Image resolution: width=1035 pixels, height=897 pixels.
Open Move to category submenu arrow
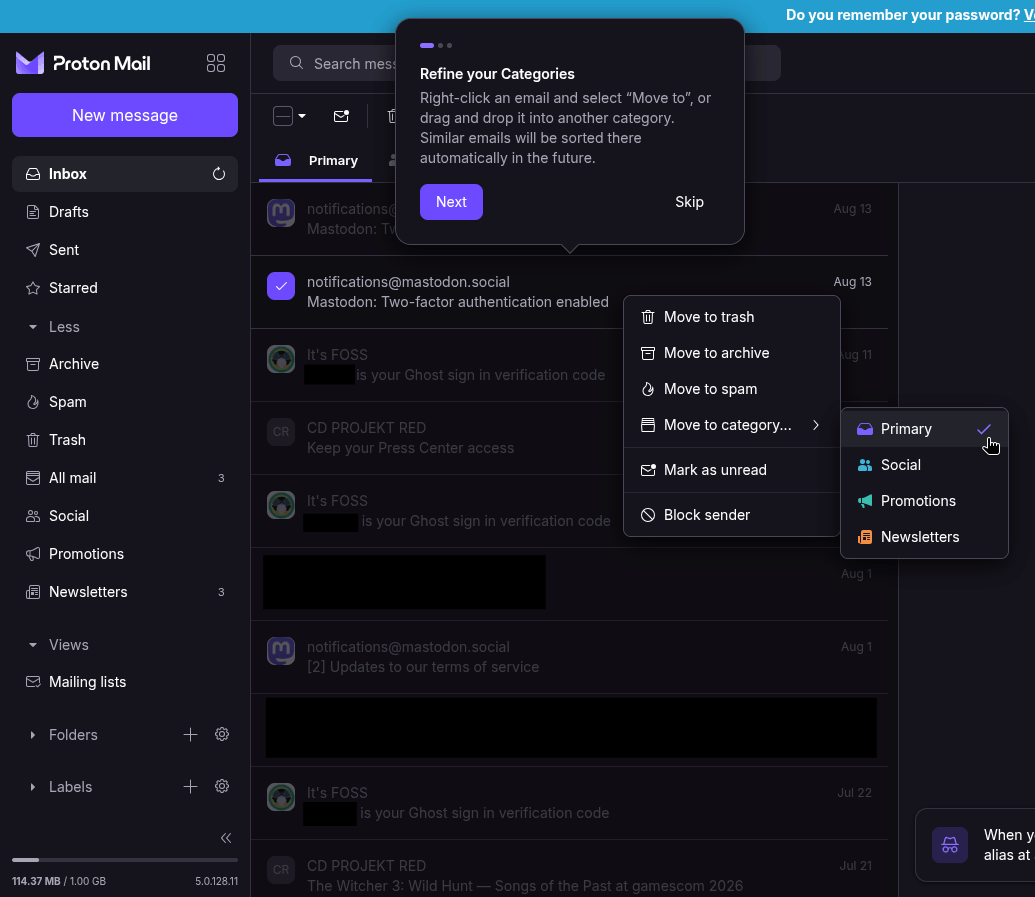tap(816, 425)
